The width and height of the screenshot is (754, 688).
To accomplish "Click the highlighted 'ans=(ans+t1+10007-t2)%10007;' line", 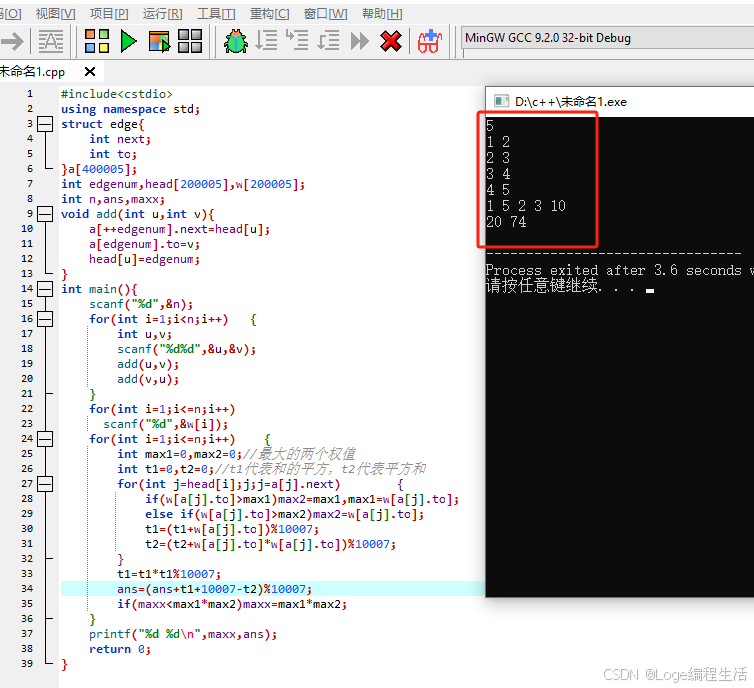I will 214,589.
